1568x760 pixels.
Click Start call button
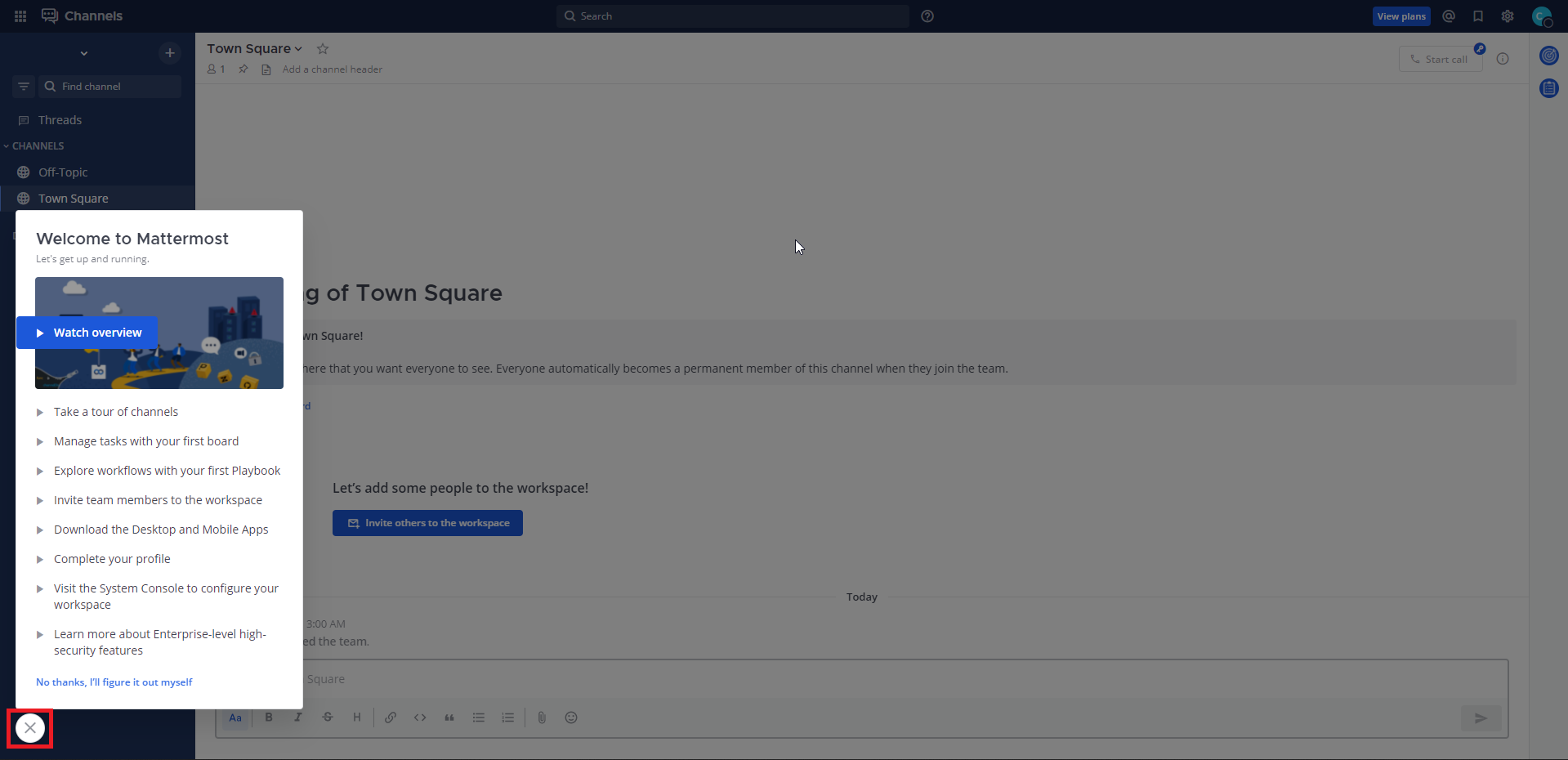coord(1441,59)
